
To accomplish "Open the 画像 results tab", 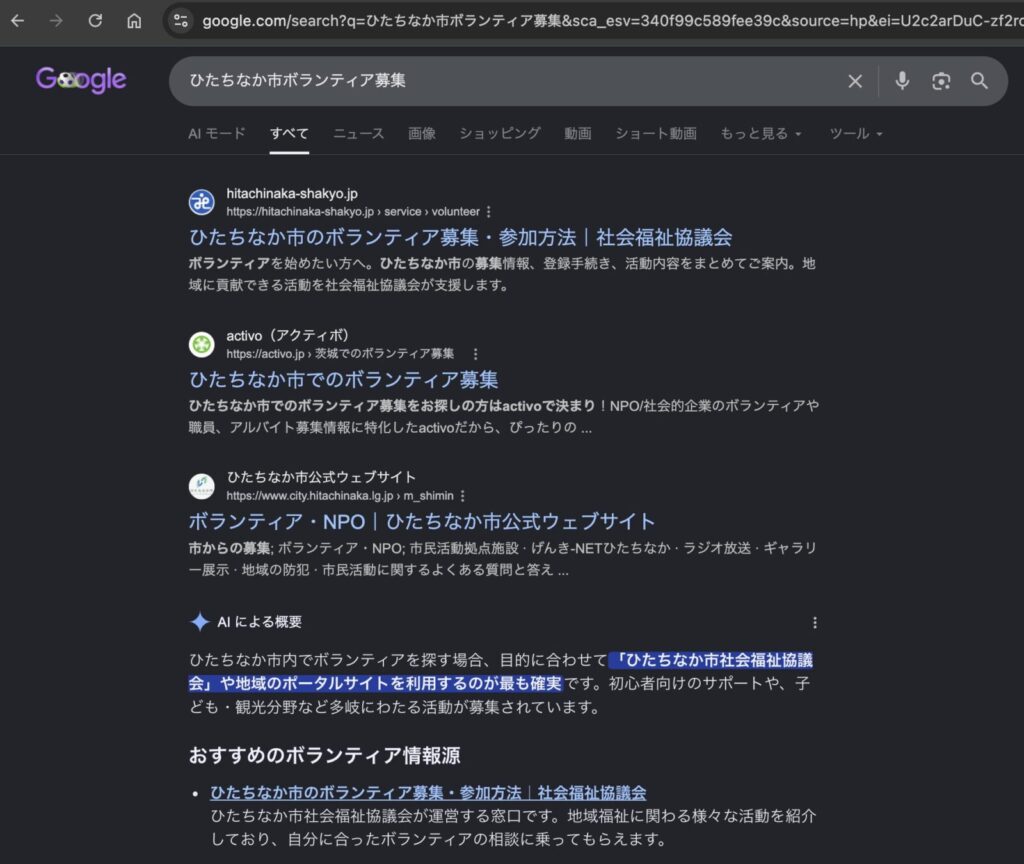I will coord(422,133).
